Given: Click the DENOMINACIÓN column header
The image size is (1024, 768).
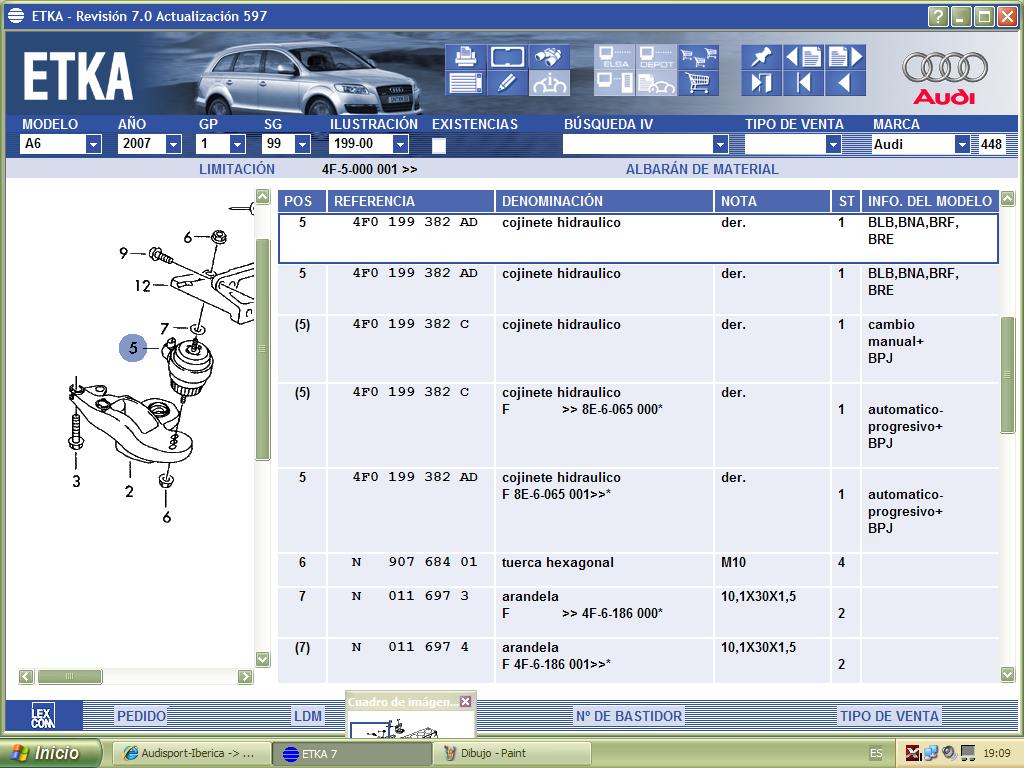Looking at the screenshot, I should (x=604, y=201).
